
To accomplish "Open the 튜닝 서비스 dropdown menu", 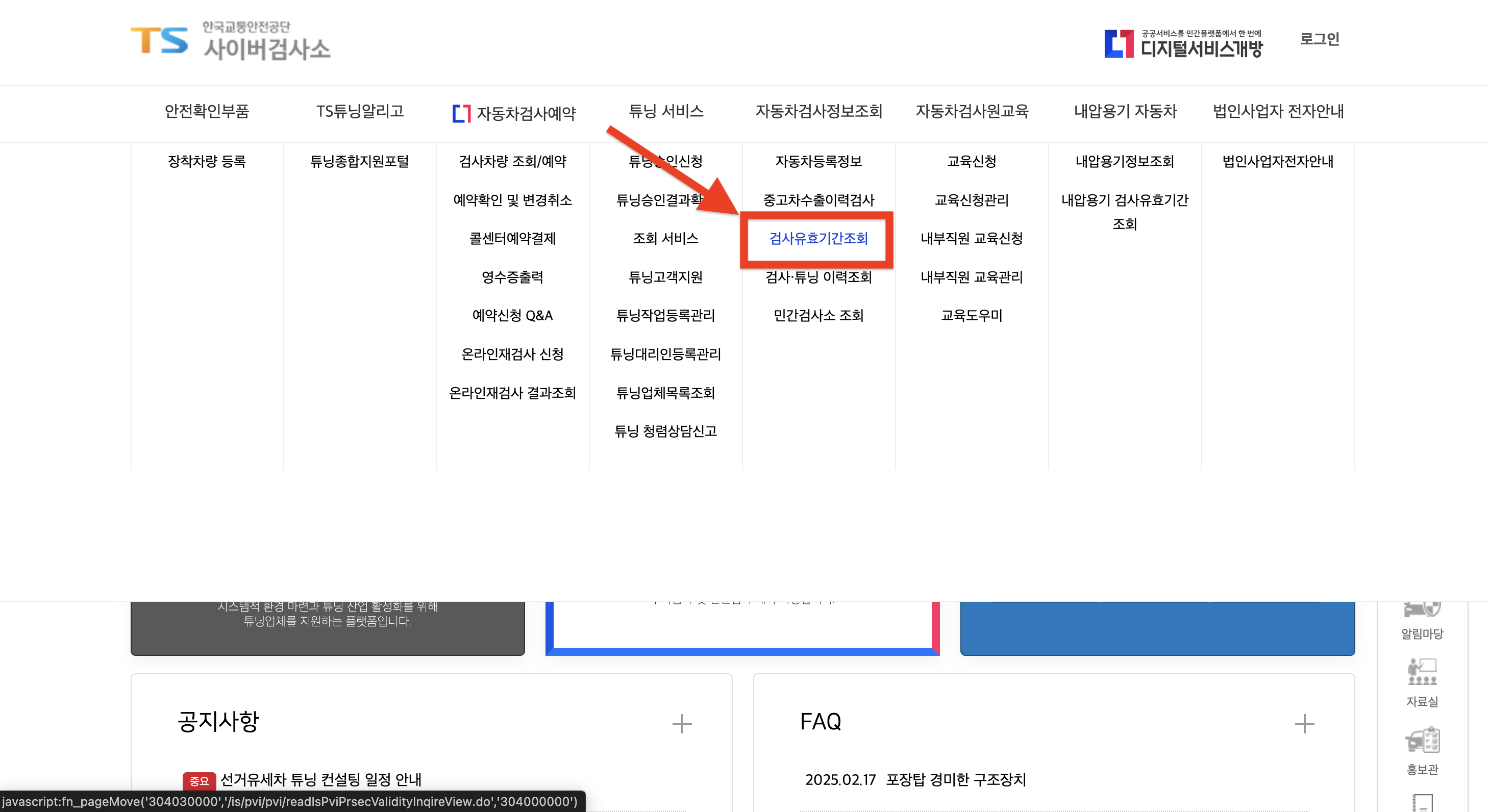I will [666, 113].
